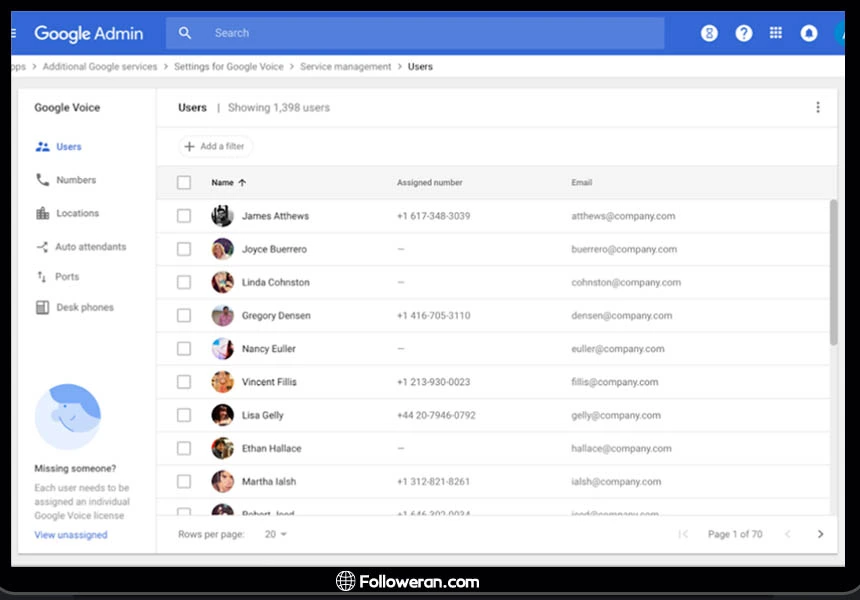Check the select-all header checkbox
This screenshot has width=860, height=600.
[184, 183]
